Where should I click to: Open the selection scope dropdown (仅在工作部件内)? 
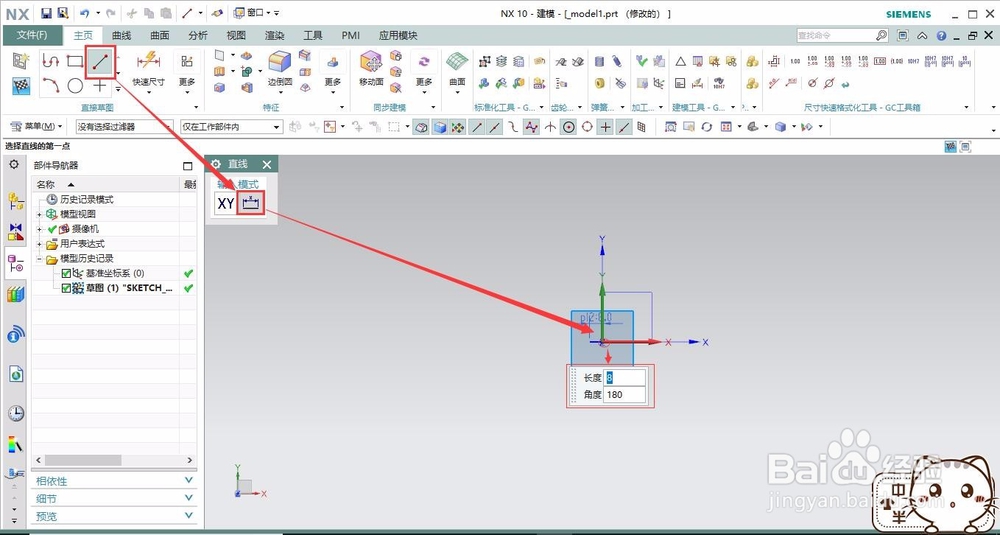pos(231,127)
